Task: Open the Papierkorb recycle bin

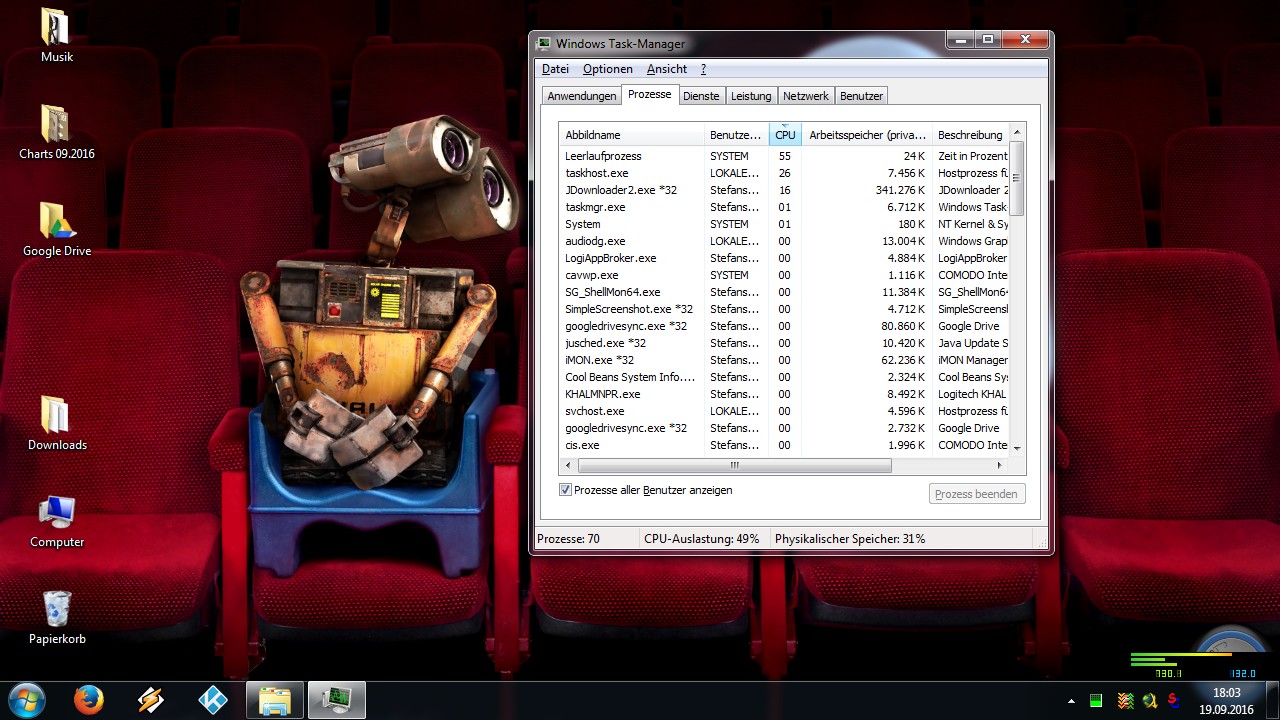Action: (x=57, y=617)
